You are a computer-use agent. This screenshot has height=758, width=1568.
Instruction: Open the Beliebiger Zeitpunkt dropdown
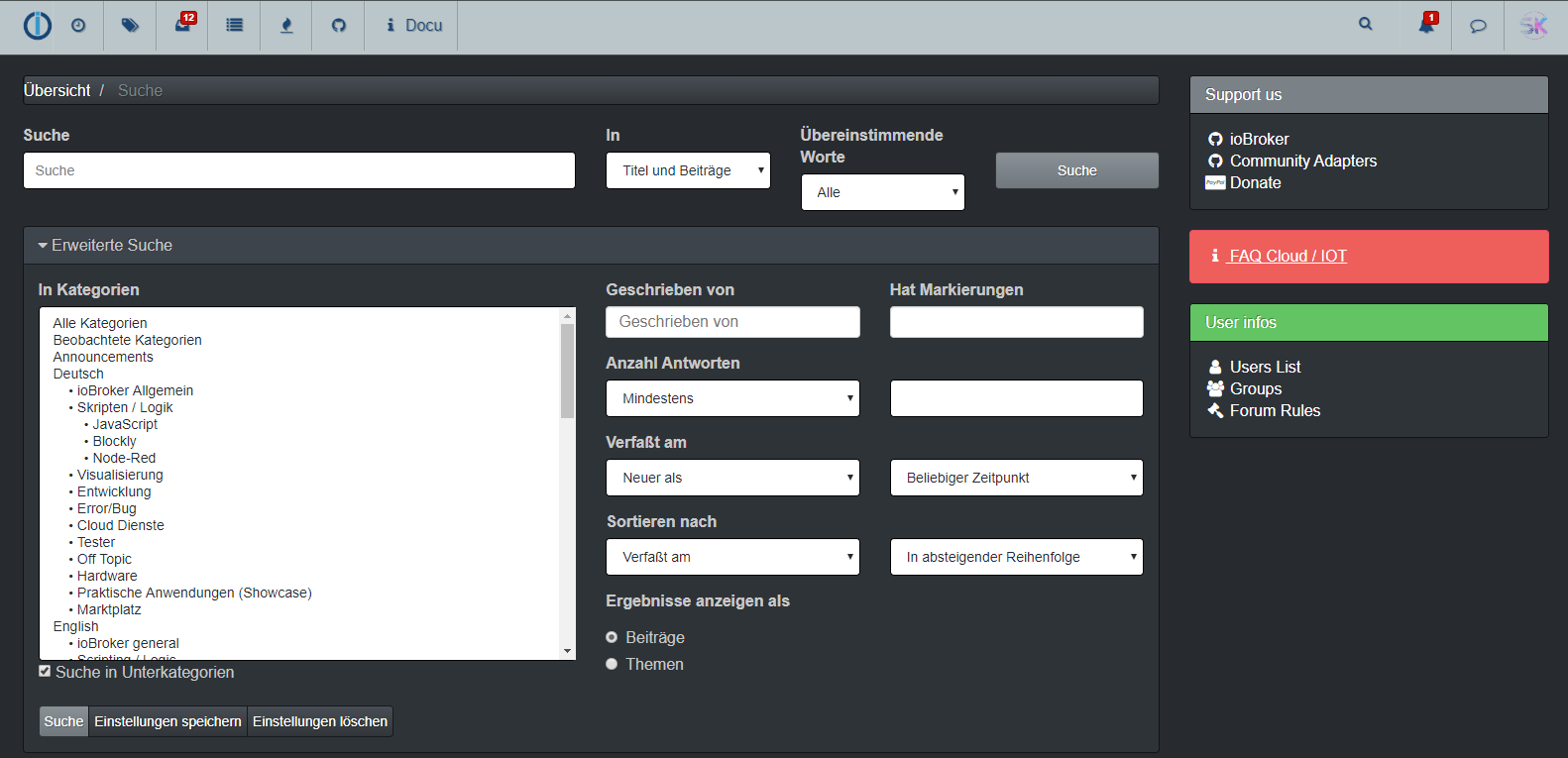tap(1017, 478)
